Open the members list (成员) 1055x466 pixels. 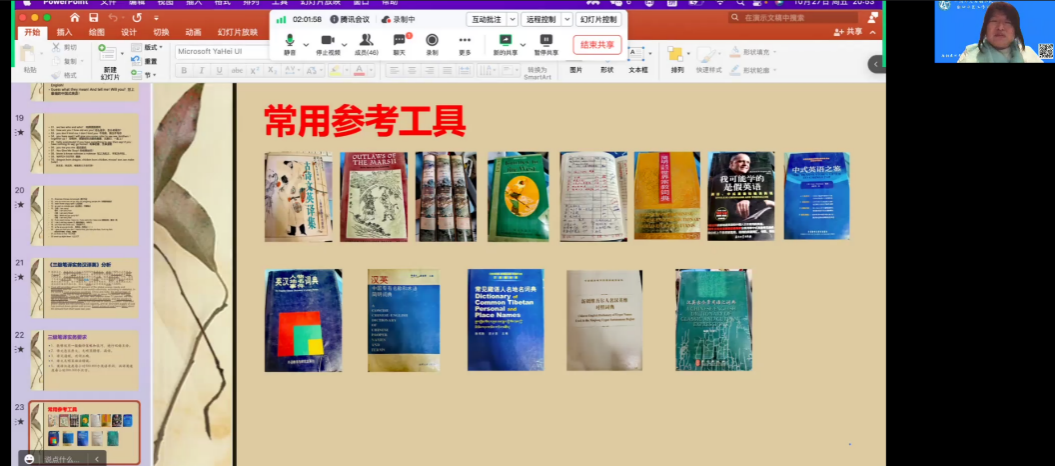coord(367,41)
